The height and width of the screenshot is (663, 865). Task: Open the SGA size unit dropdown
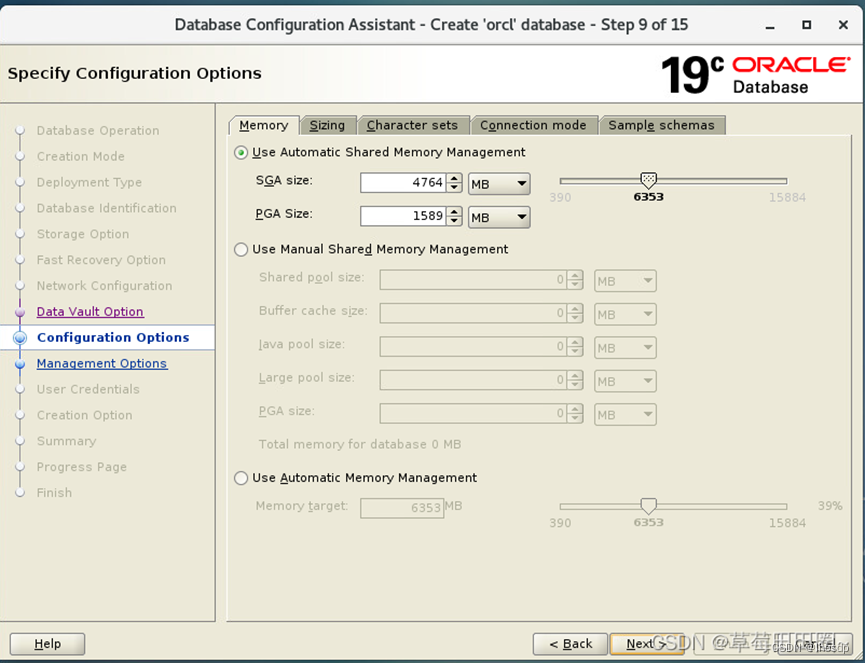click(499, 184)
